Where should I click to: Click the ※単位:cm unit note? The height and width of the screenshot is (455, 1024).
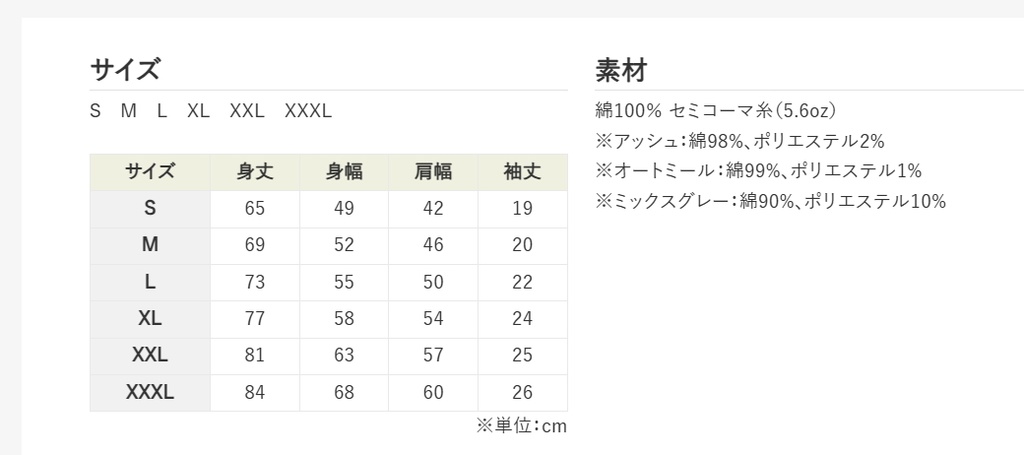(522, 426)
